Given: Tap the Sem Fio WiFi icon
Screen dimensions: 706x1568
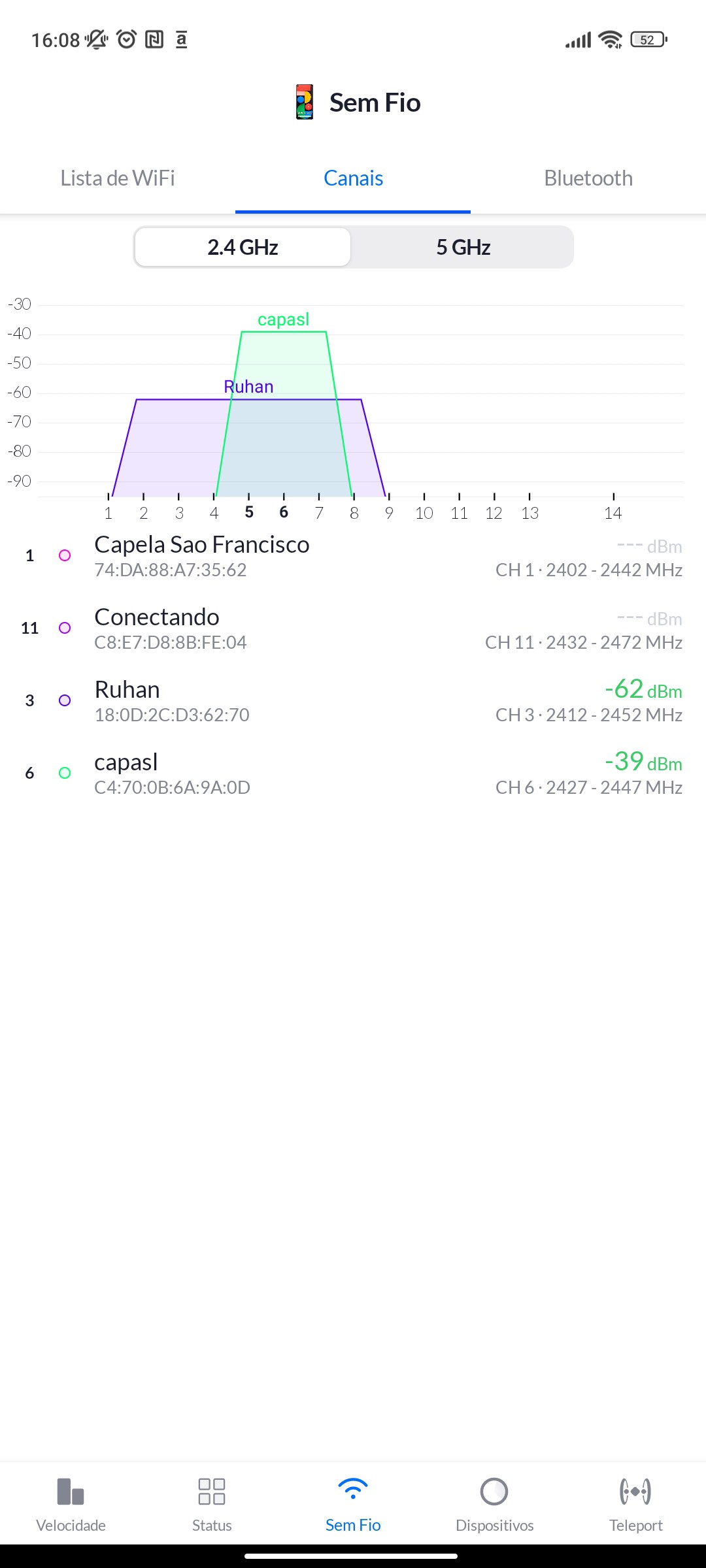Looking at the screenshot, I should click(353, 1490).
